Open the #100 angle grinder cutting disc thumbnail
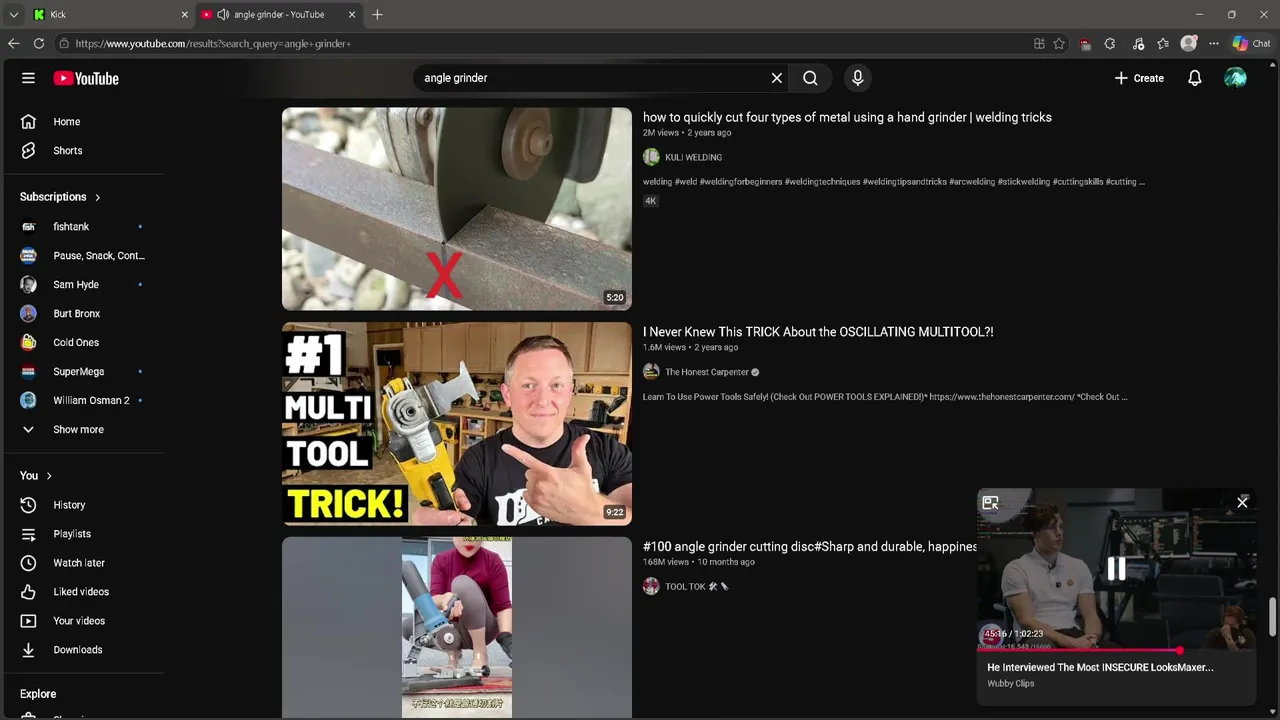The height and width of the screenshot is (720, 1280). tap(457, 628)
